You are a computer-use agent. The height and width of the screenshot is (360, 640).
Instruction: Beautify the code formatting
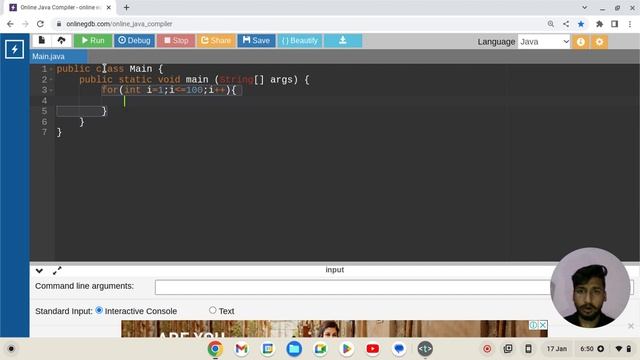pos(300,40)
